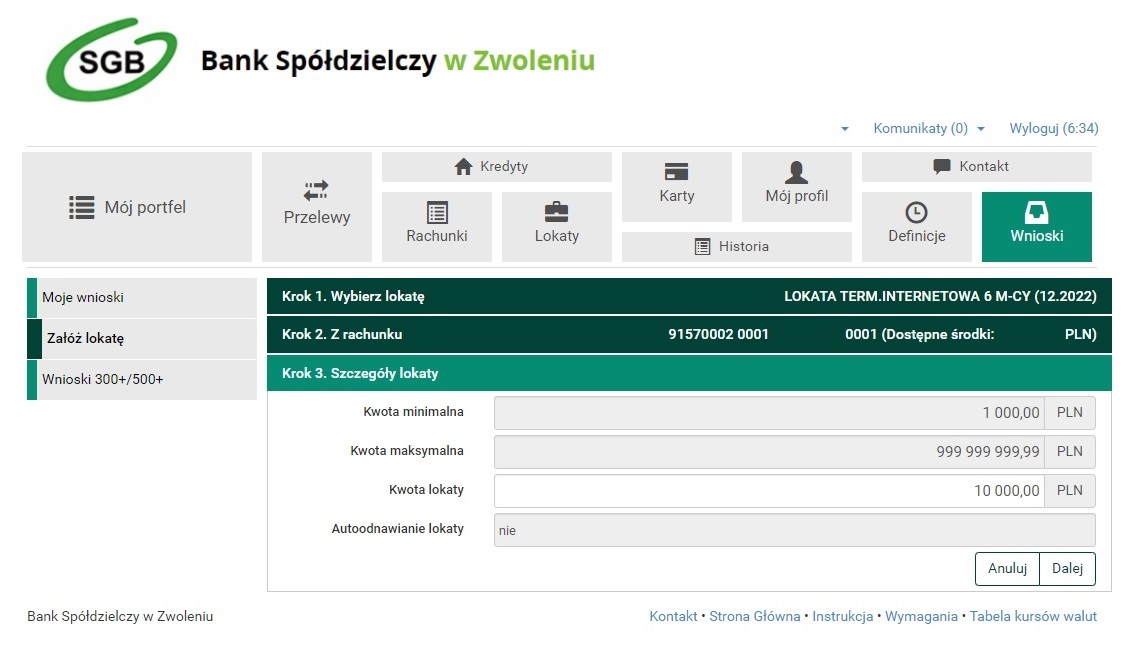The height and width of the screenshot is (648, 1134).
Task: Click the SGB bank logo
Action: click(x=111, y=59)
